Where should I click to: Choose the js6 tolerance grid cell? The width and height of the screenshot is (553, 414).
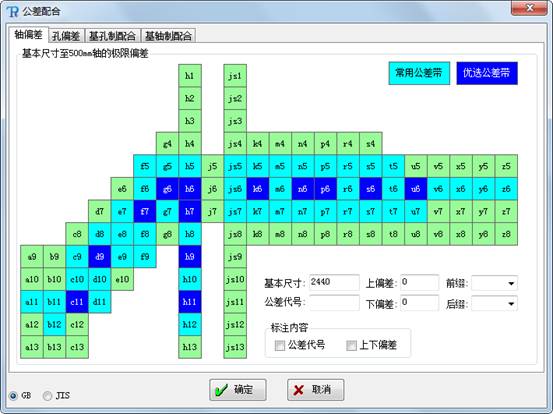point(235,189)
